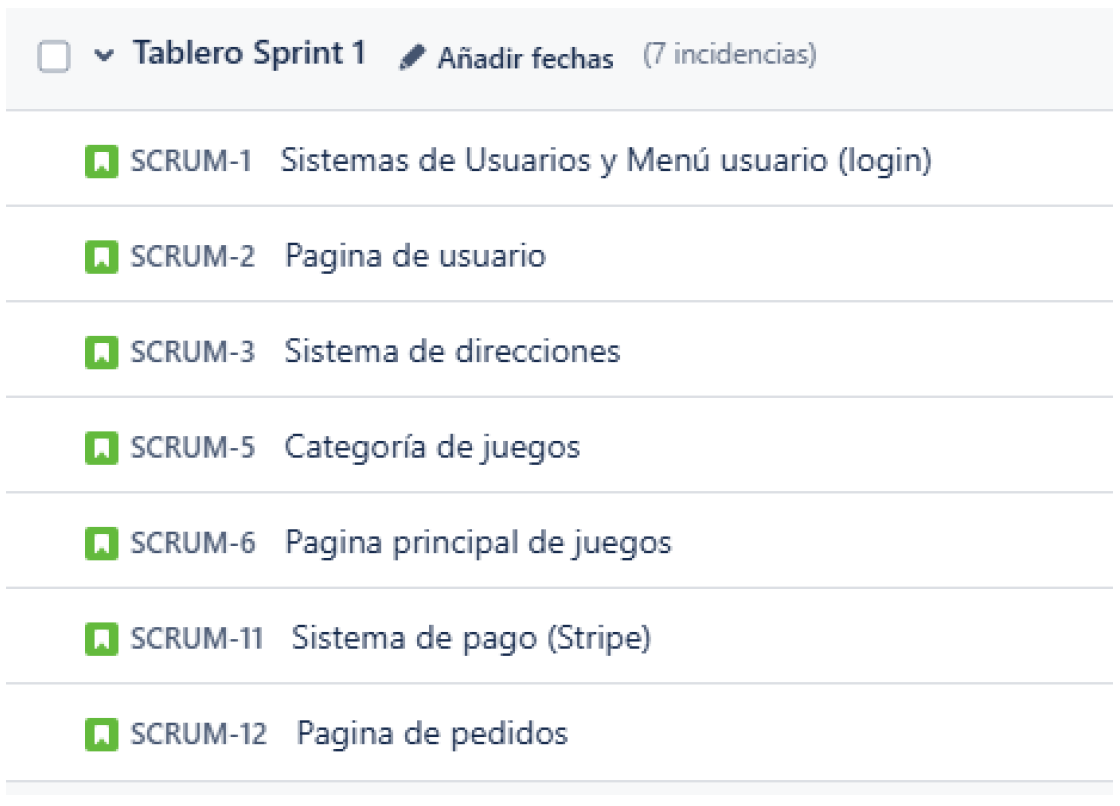Viewport: 1120px width, 806px height.
Task: Click the pencil icon for adding dates
Action: pos(411,58)
